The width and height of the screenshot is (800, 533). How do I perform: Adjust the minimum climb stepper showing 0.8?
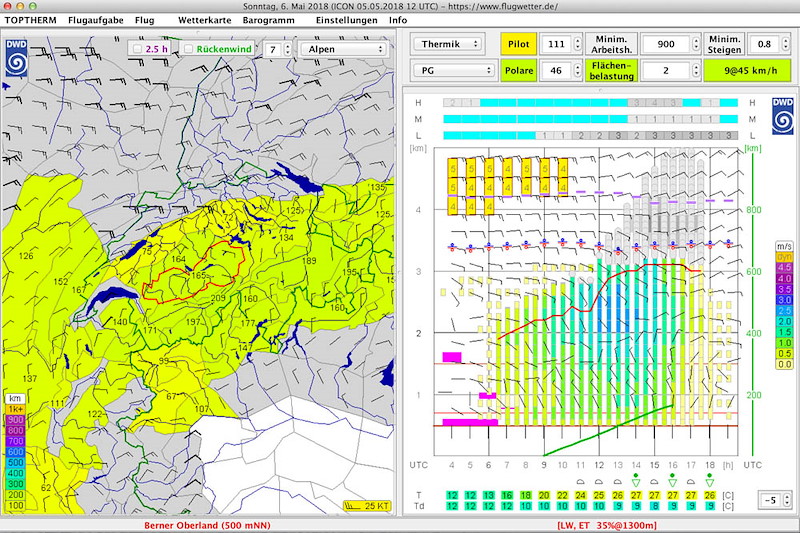pyautogui.click(x=785, y=44)
